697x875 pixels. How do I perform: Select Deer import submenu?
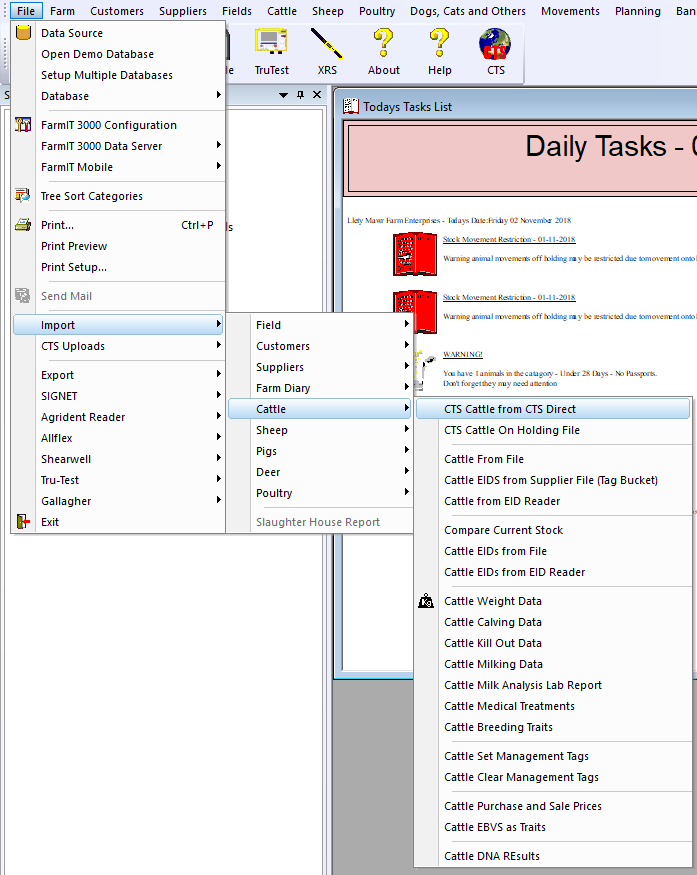coord(319,472)
